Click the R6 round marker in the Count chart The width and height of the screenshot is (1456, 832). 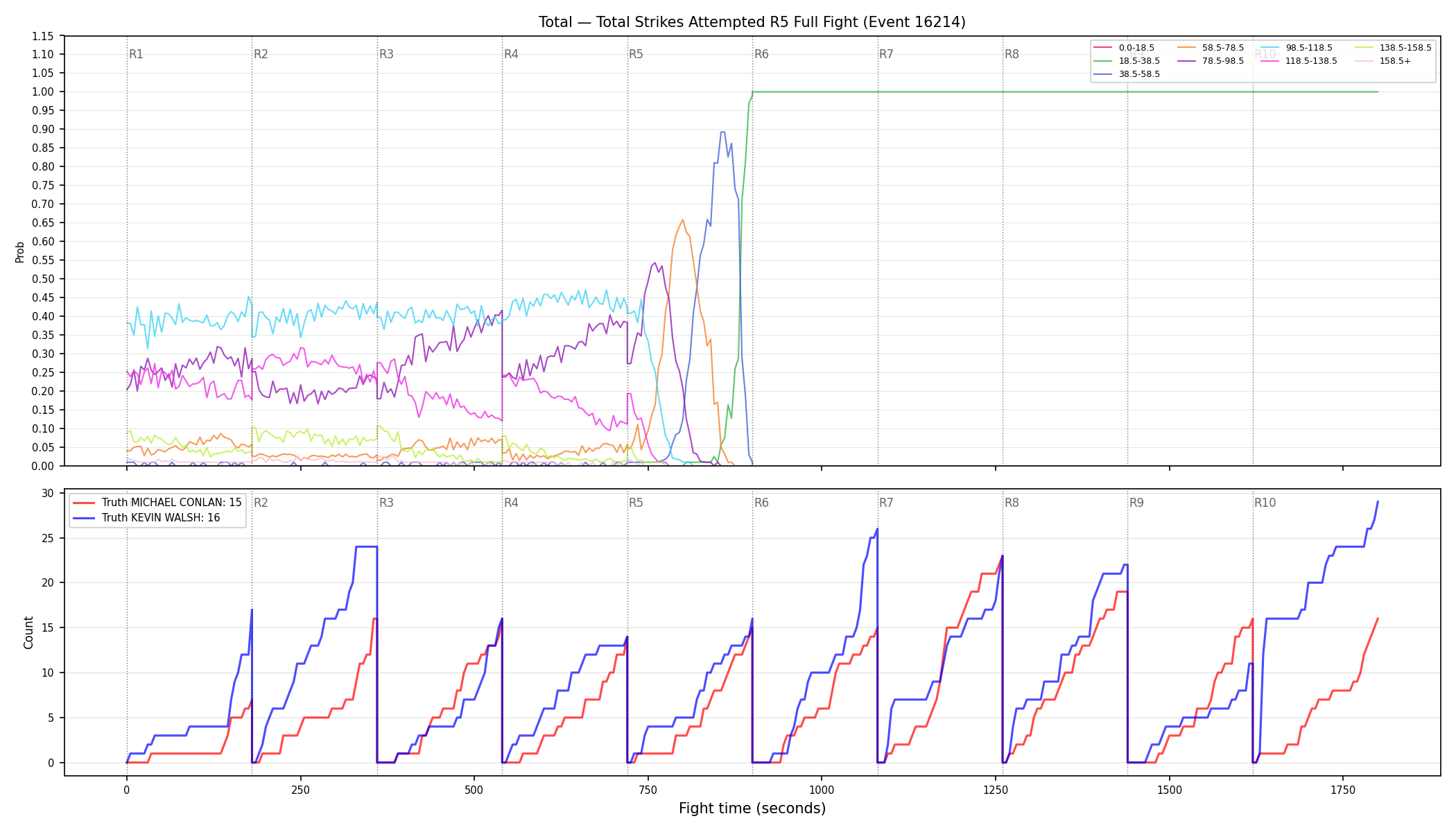point(761,503)
